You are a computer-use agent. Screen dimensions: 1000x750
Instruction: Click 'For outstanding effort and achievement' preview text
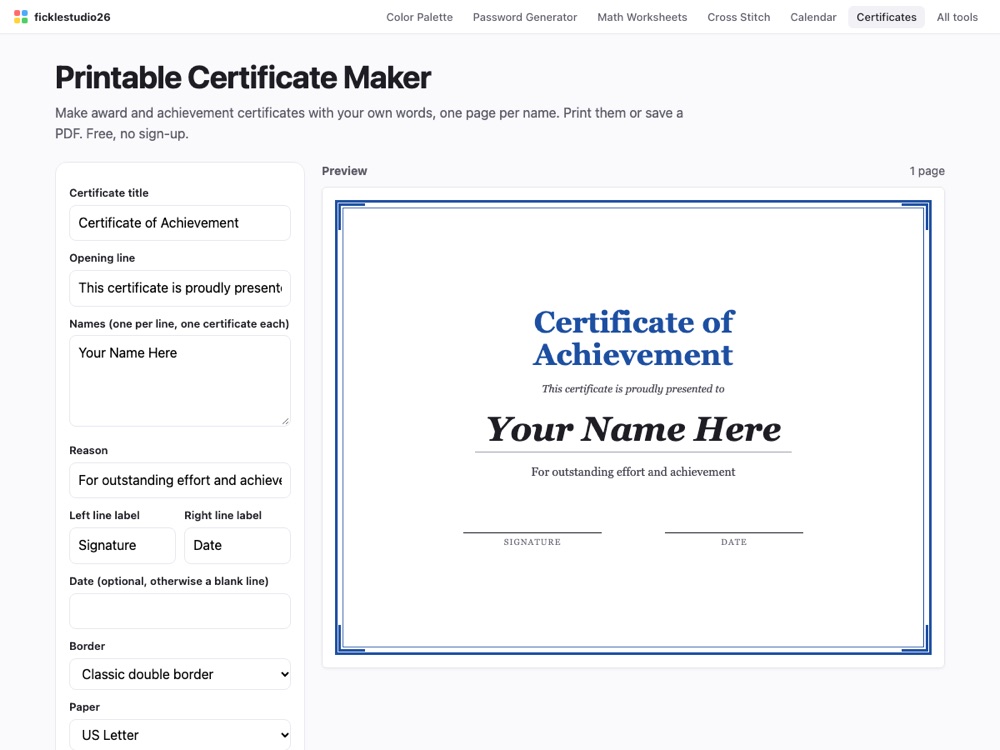coord(633,472)
